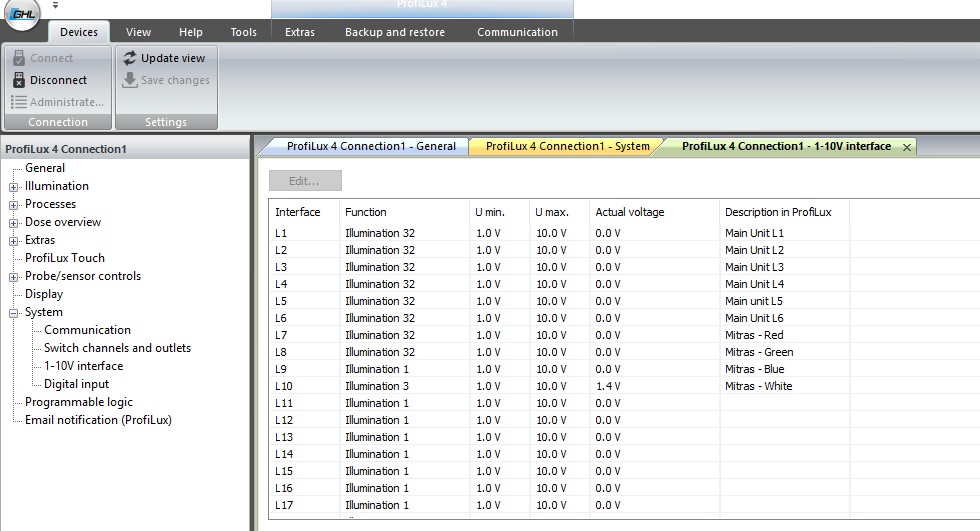The height and width of the screenshot is (531, 980).
Task: Select 1-10V interface tree item
Action: pyautogui.click(x=84, y=366)
